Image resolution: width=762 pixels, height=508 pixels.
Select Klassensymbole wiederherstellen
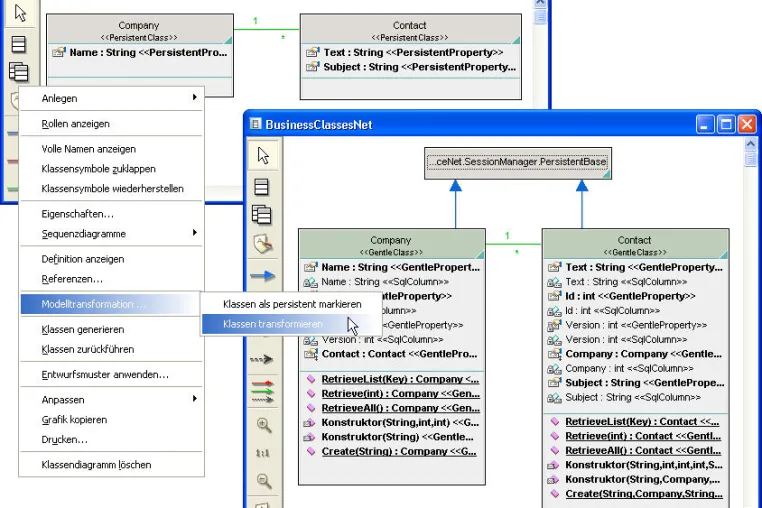[x=113, y=189]
